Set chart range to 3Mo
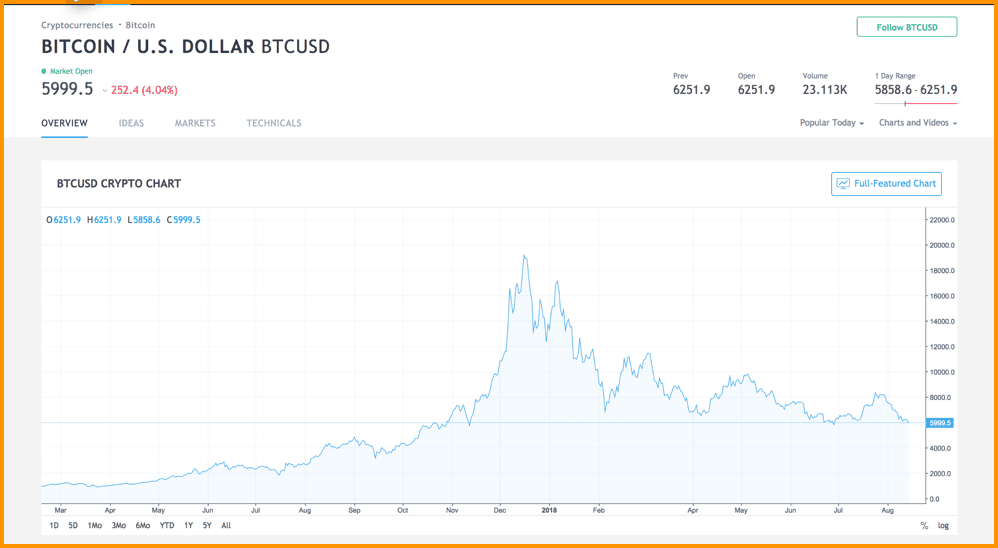Image resolution: width=998 pixels, height=548 pixels. (x=118, y=526)
